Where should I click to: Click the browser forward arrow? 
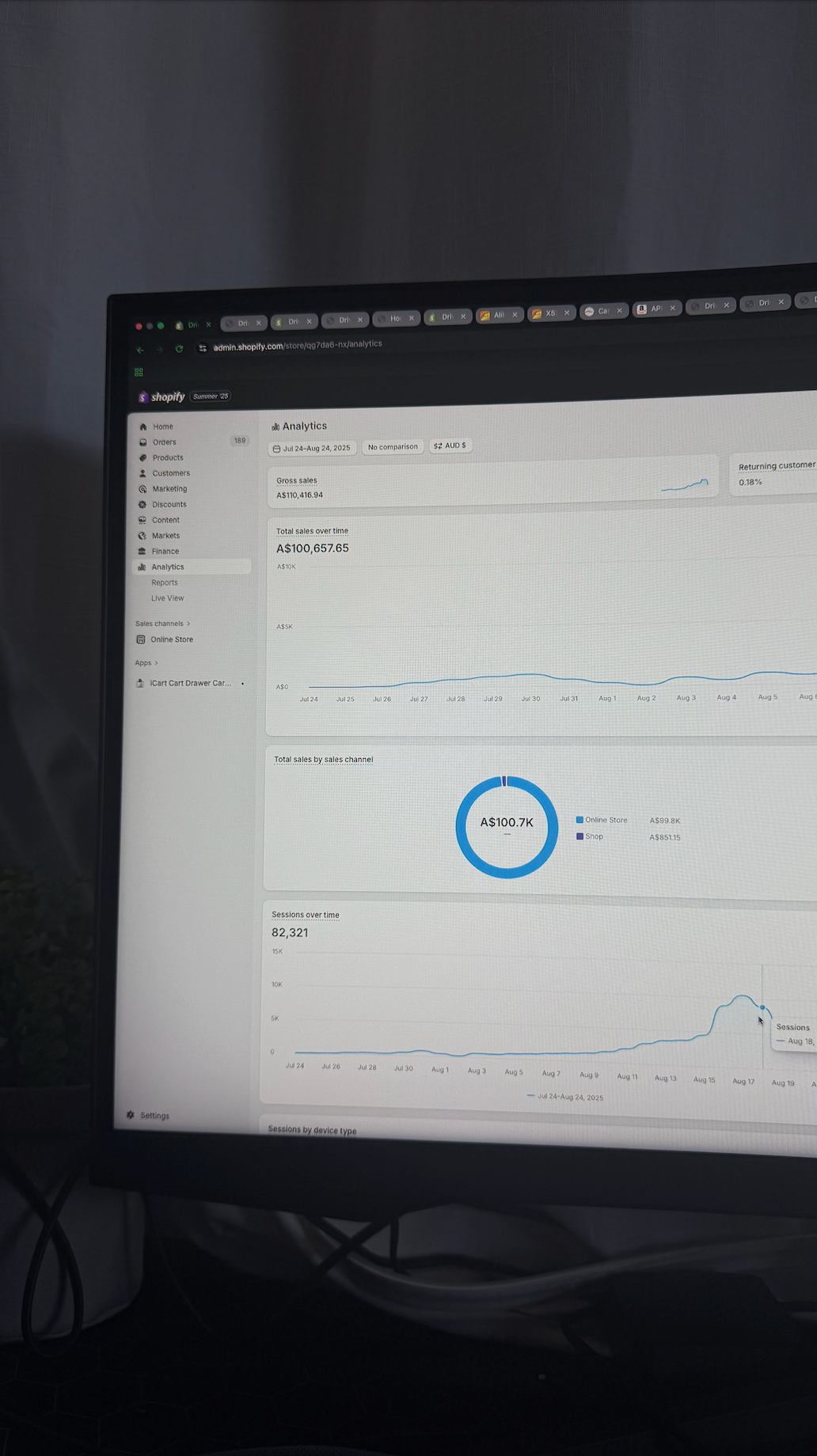tap(159, 349)
